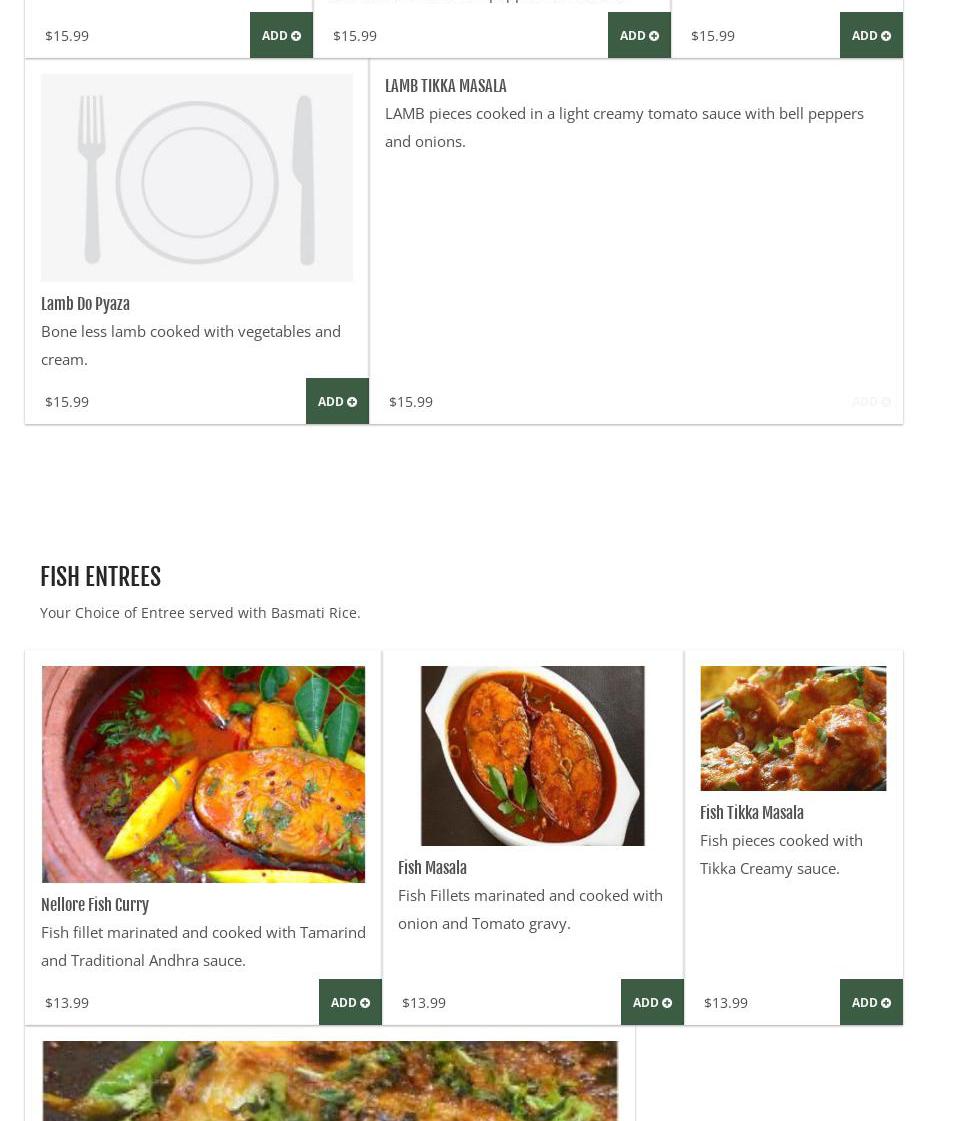Click the plus icon on Fish Masala's ADD button
The width and height of the screenshot is (958, 1121).
(667, 1003)
